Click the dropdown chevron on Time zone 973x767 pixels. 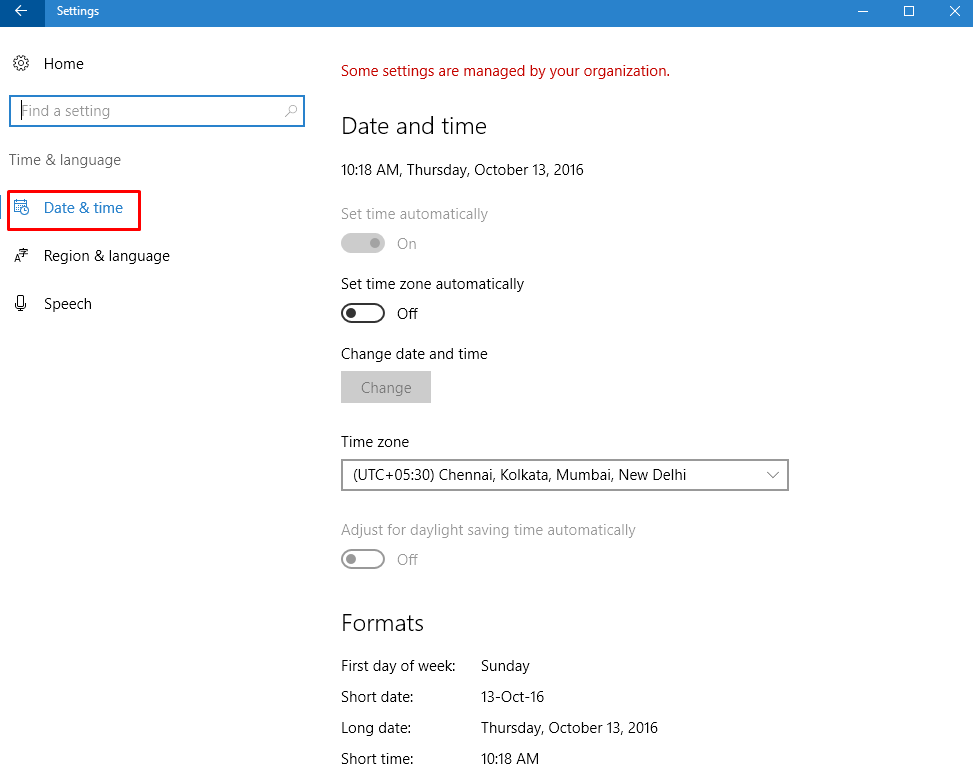(x=772, y=475)
